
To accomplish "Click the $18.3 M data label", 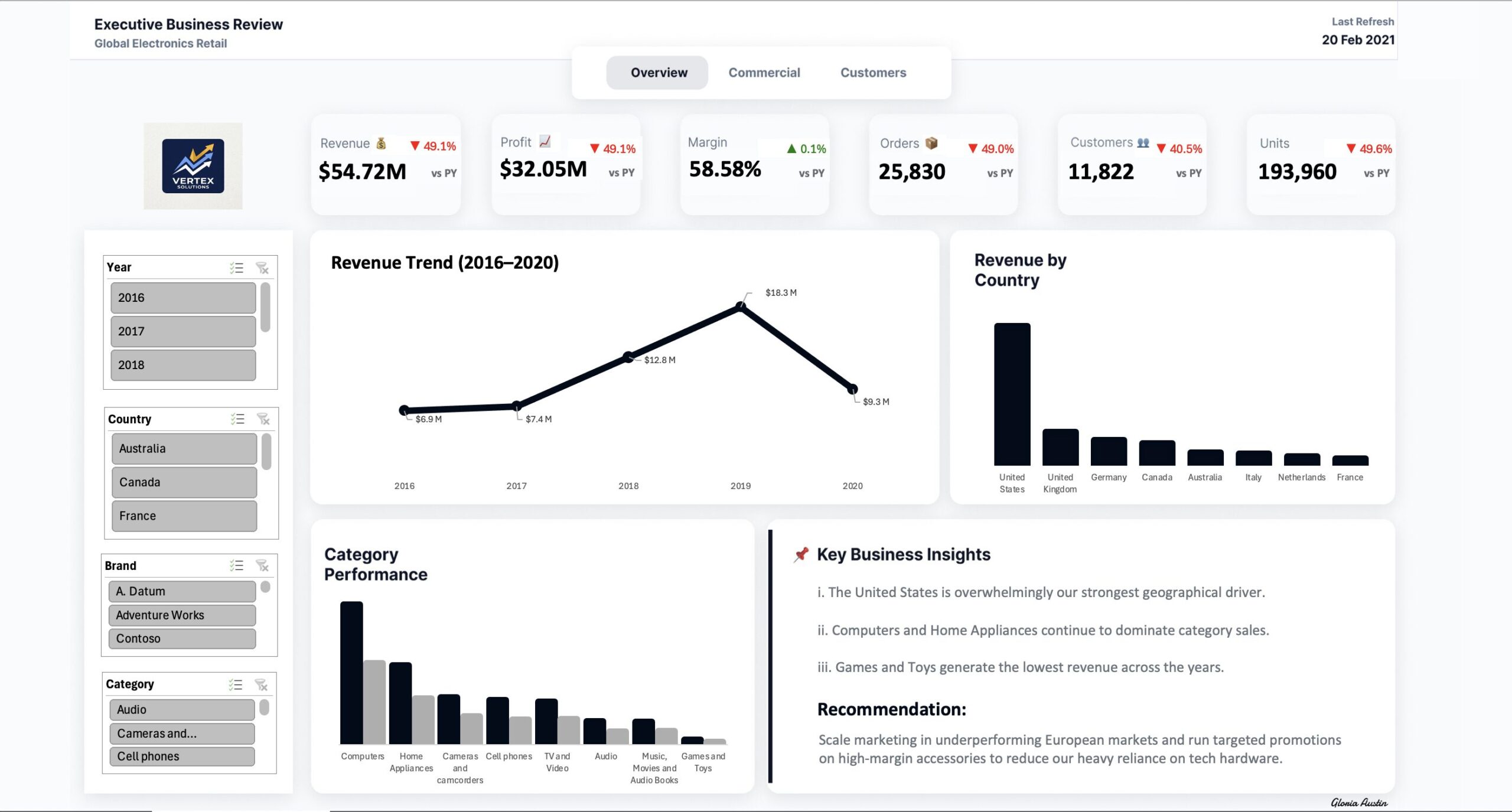I will coord(781,293).
